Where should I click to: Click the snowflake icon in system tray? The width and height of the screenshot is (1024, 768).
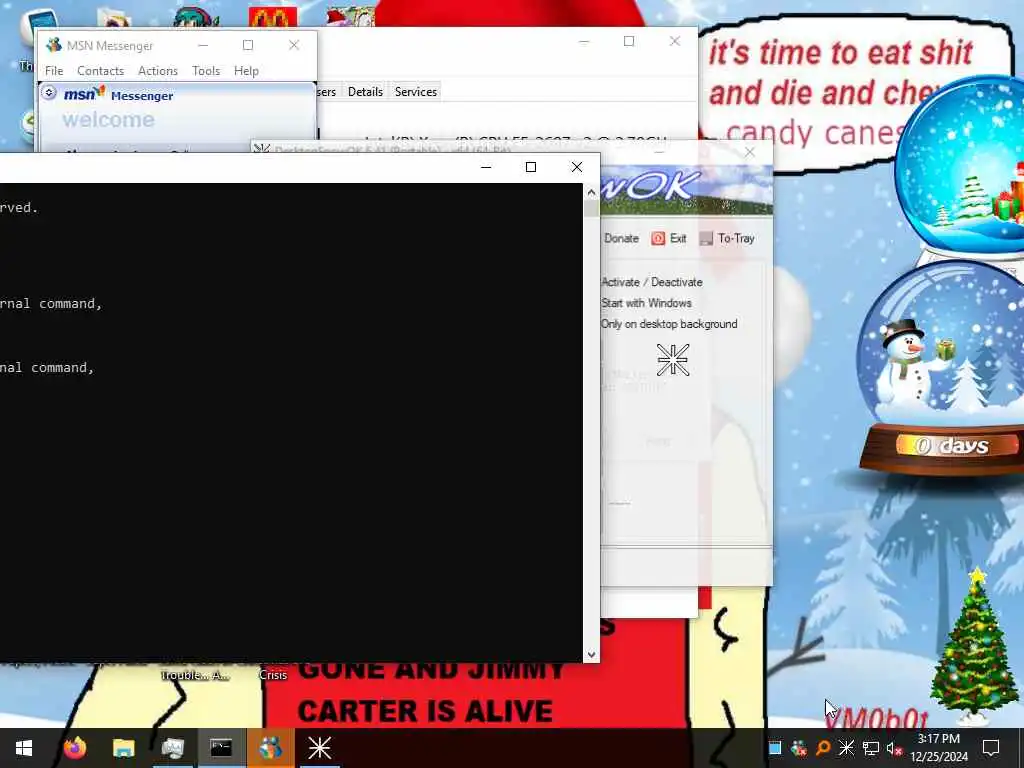pos(846,748)
